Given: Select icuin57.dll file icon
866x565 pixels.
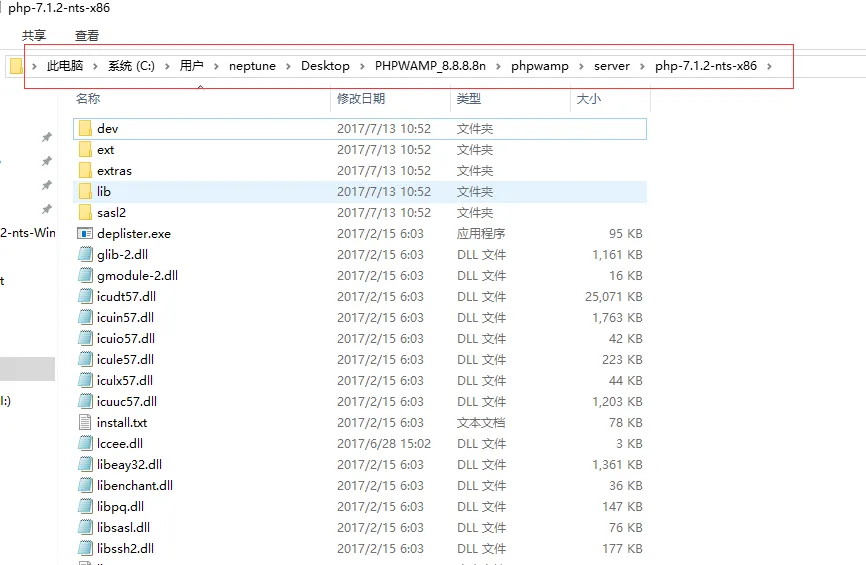Looking at the screenshot, I should point(85,318).
